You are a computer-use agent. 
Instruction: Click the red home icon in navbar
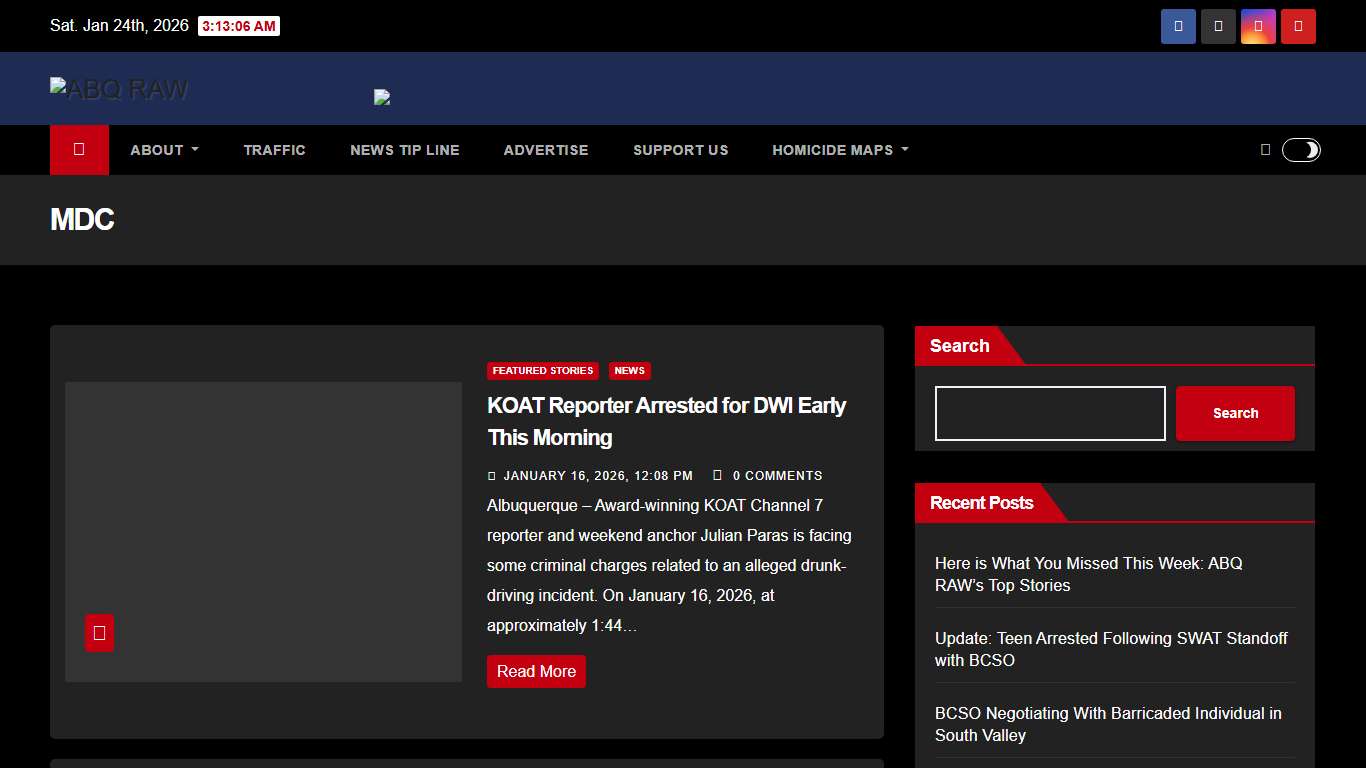[x=79, y=150]
